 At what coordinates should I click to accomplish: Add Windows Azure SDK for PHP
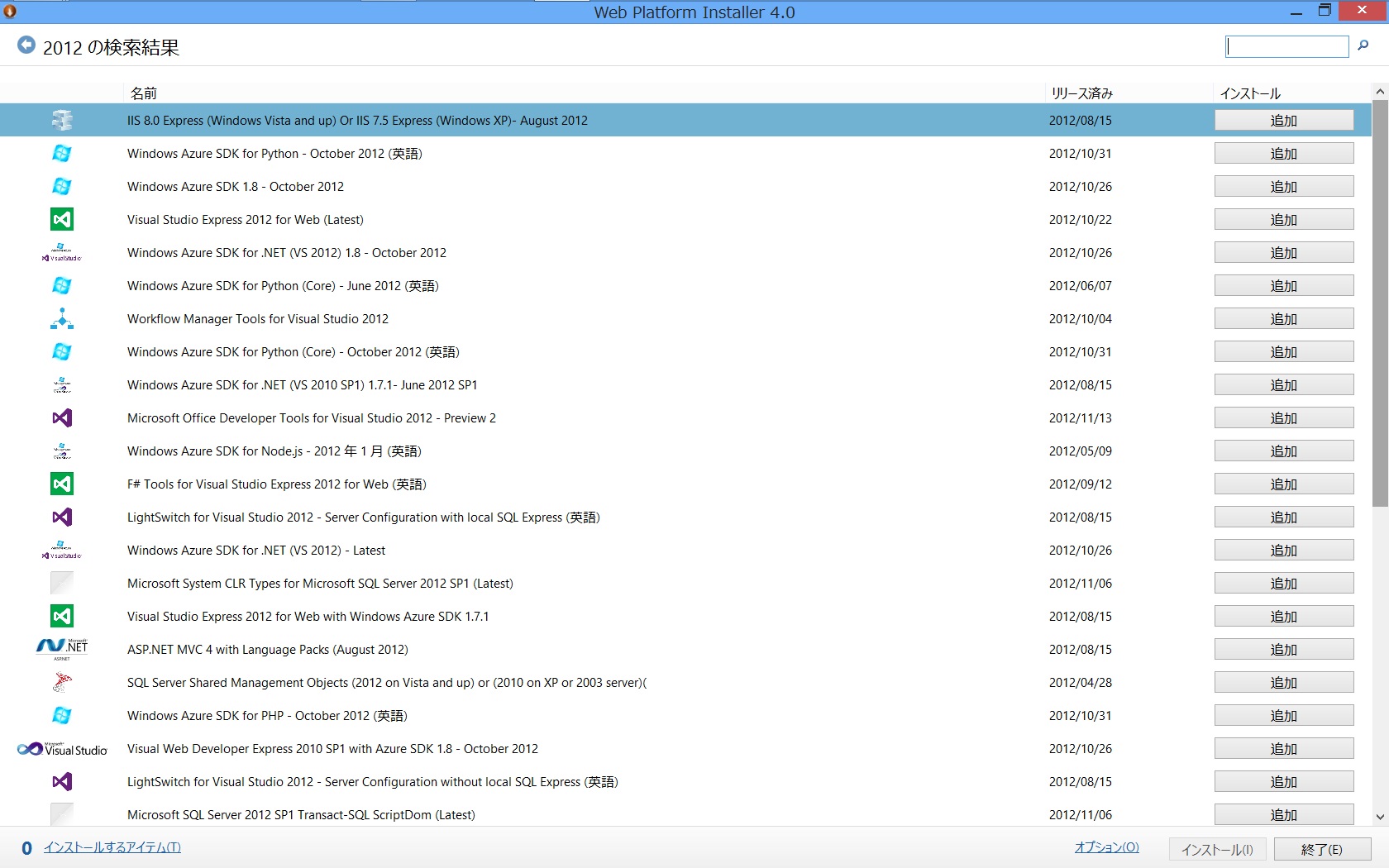click(1284, 716)
